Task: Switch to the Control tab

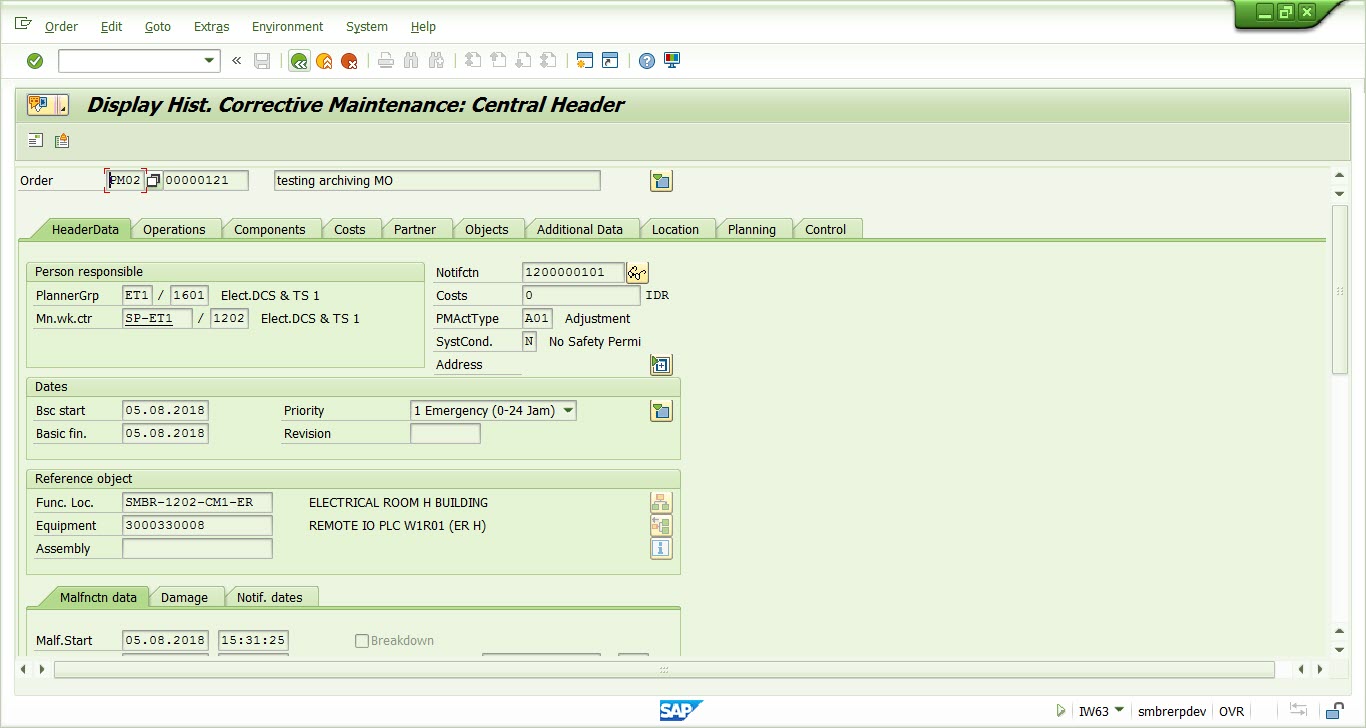Action: coord(826,229)
